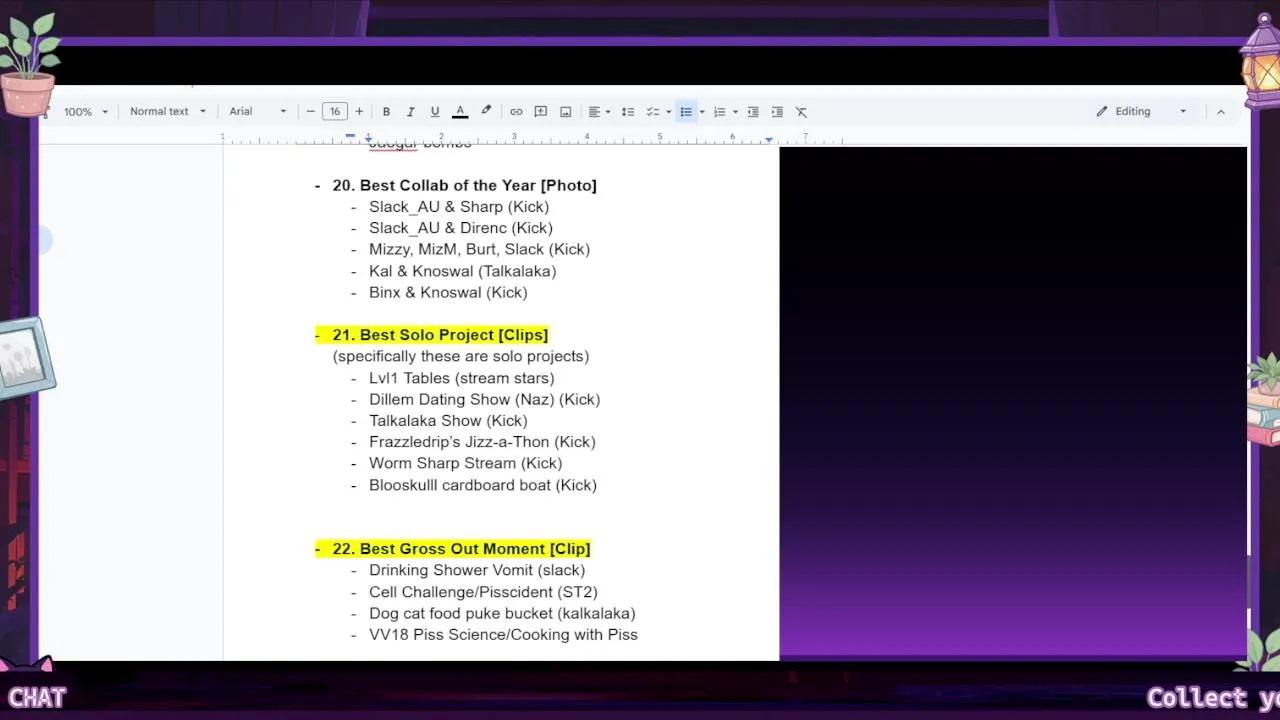Click 'Talkalaka Show (Kick)' item
The image size is (1280, 720).
pyautogui.click(x=448, y=421)
